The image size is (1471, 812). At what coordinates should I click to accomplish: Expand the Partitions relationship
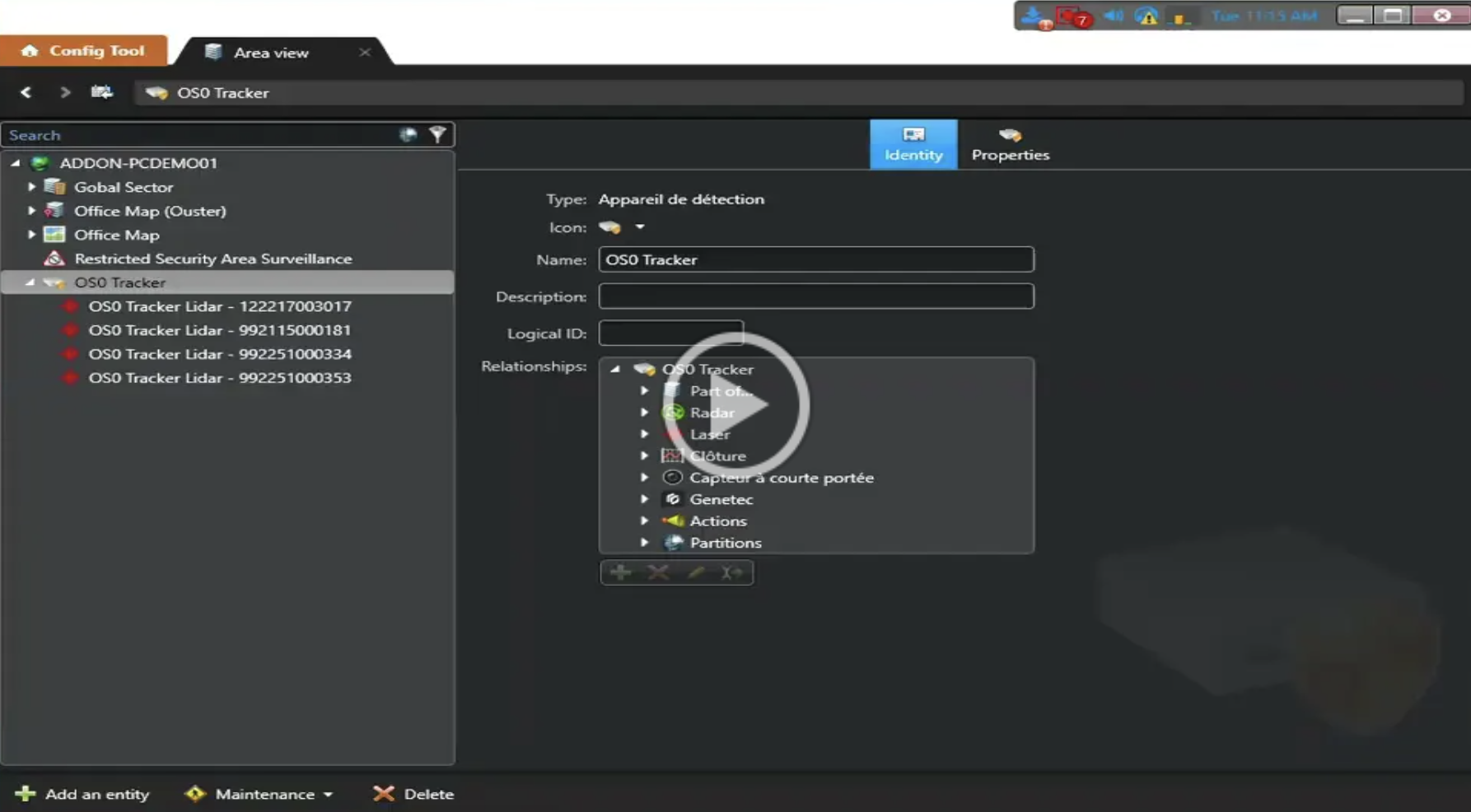pyautogui.click(x=645, y=543)
